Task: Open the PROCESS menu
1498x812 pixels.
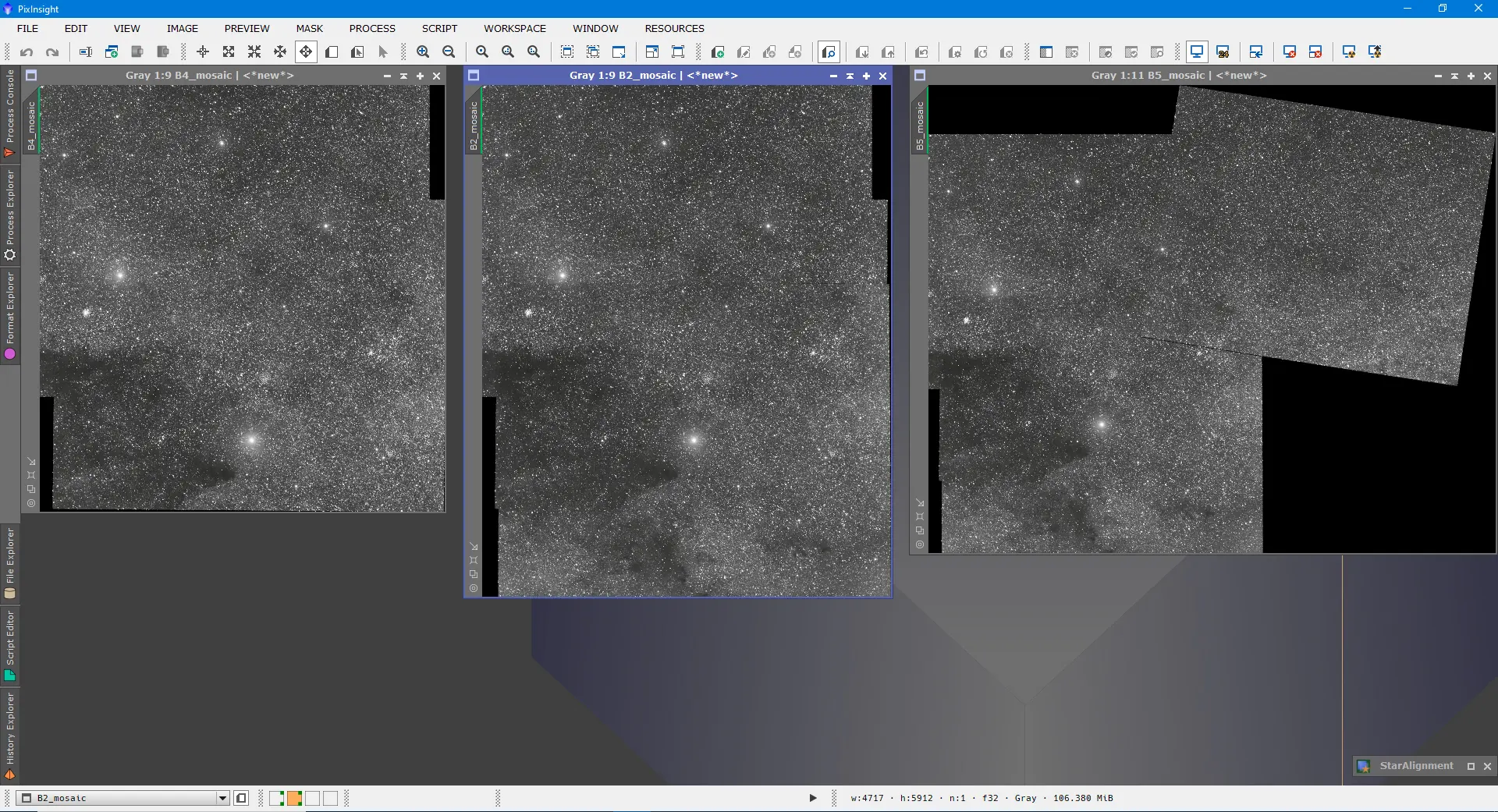Action: [x=372, y=28]
